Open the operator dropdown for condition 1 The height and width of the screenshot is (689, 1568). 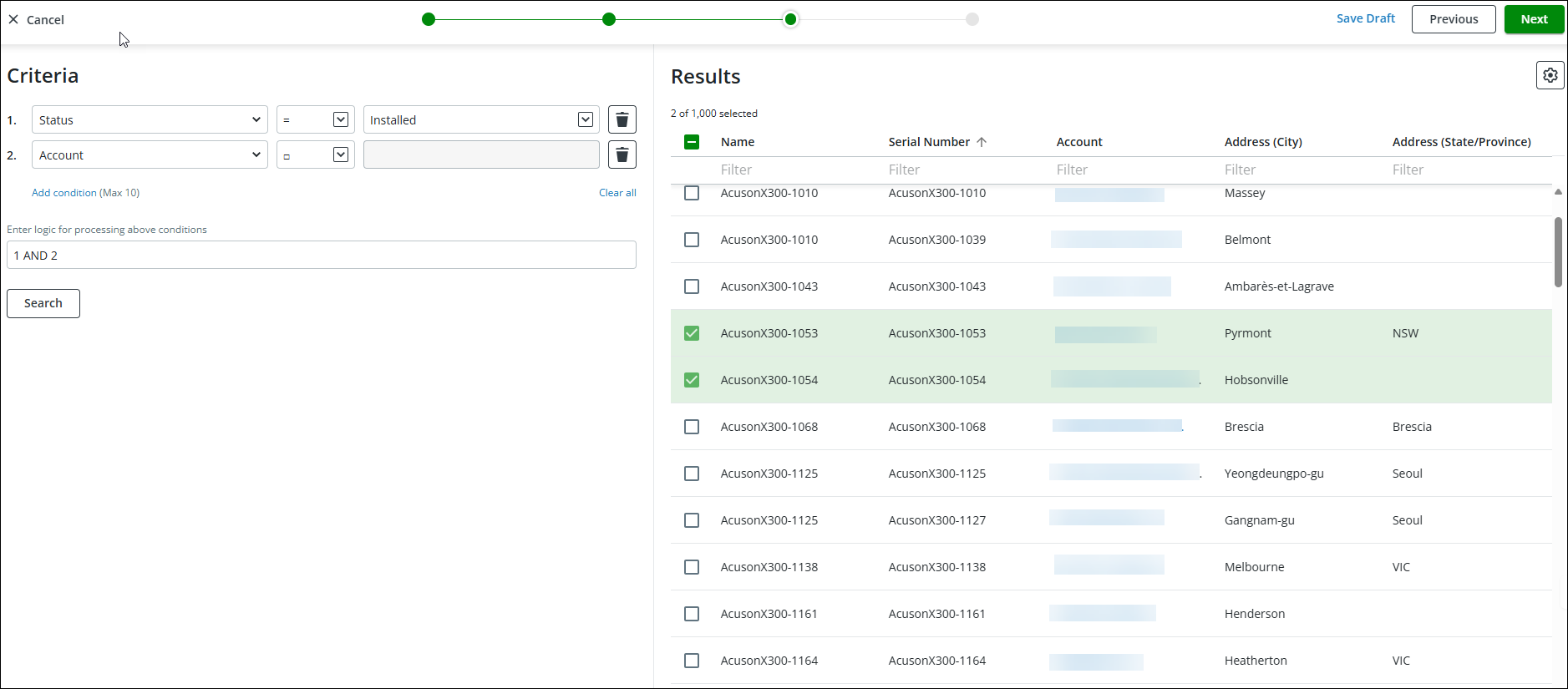tap(315, 119)
